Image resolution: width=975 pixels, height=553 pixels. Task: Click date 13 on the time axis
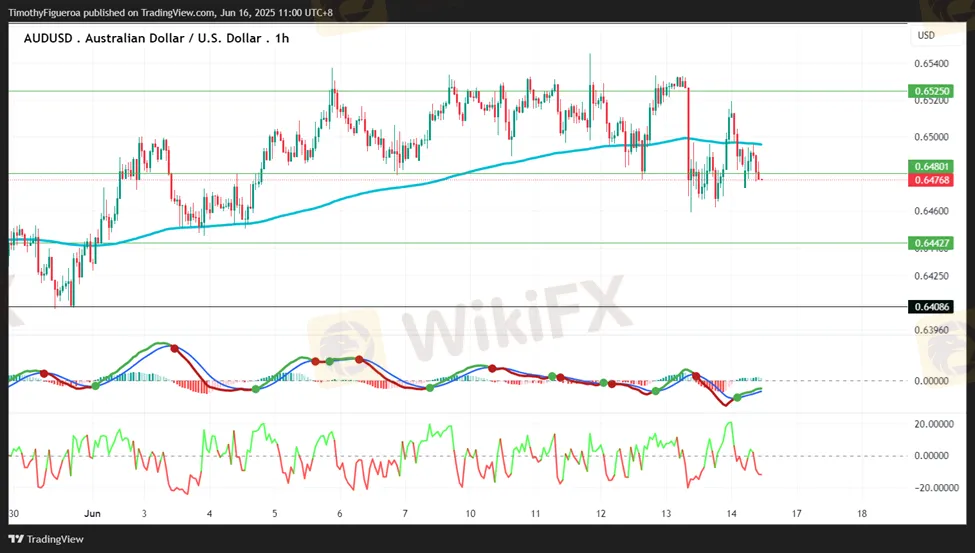click(666, 512)
